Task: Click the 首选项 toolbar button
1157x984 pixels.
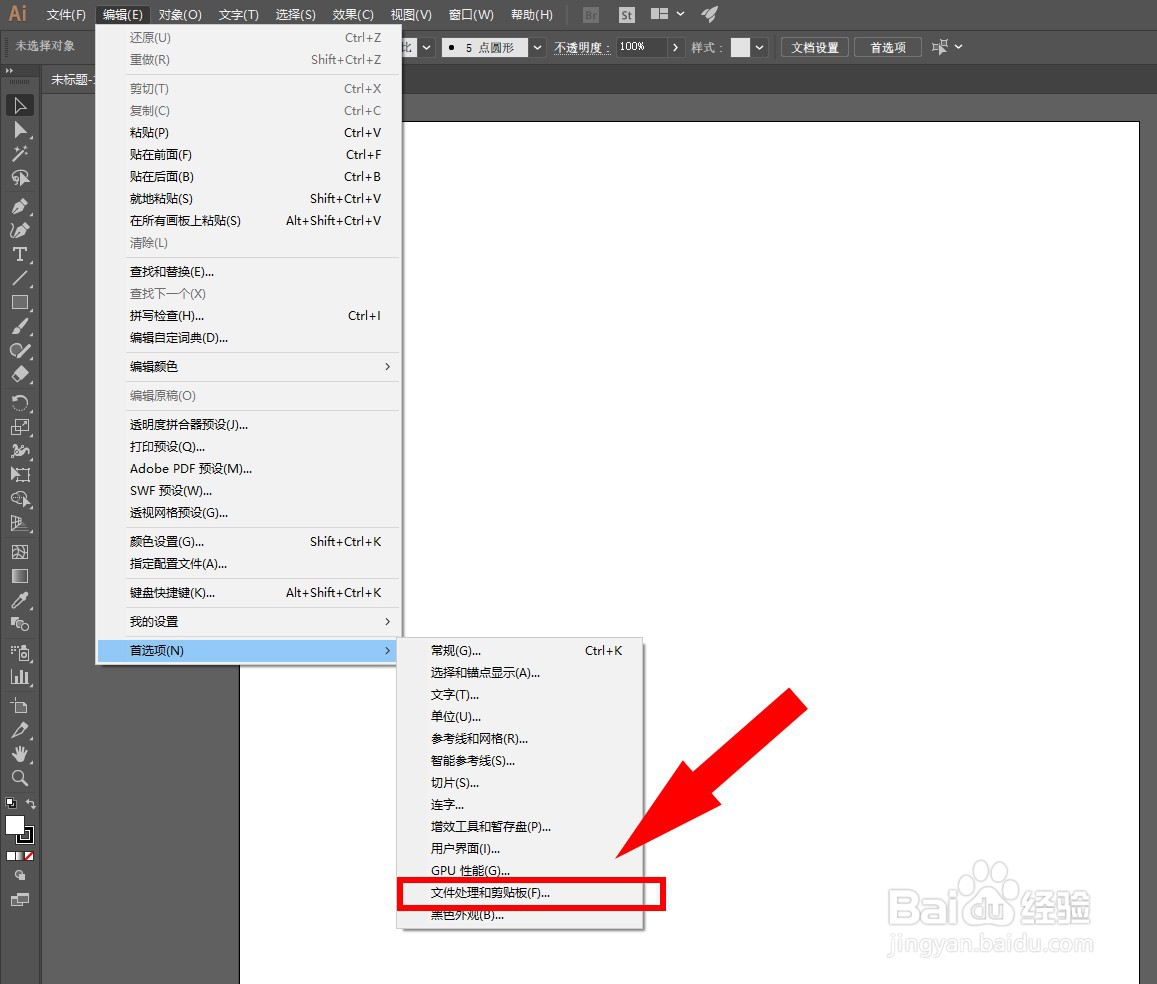Action: (888, 47)
